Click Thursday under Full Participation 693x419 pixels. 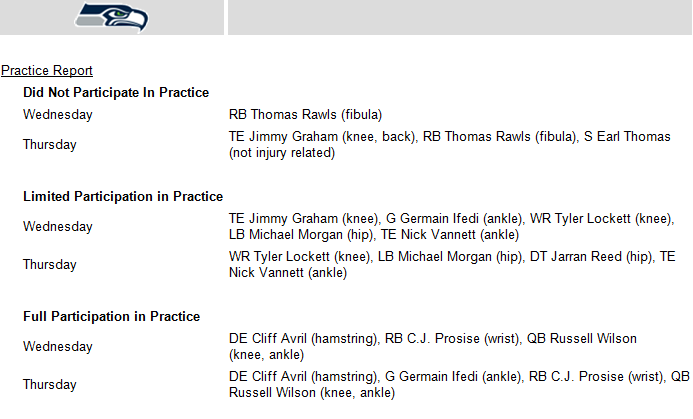tap(50, 384)
